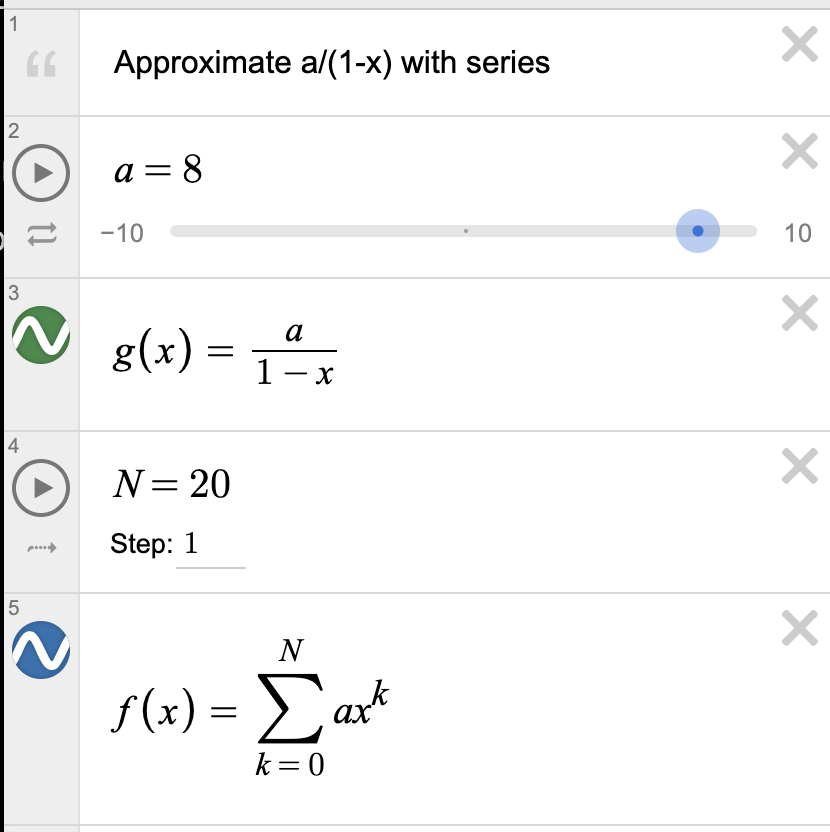
Task: Remove the N = 20 expression with its X
Action: click(799, 465)
